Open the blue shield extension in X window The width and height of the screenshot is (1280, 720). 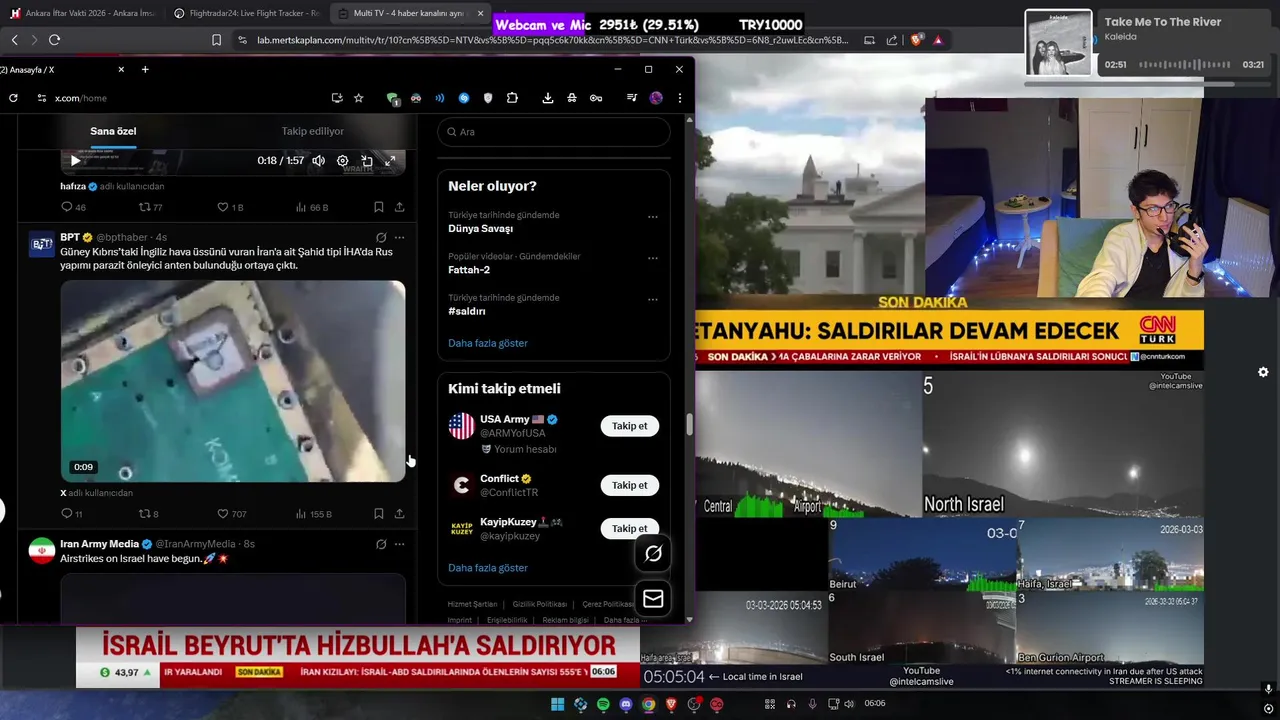(488, 98)
